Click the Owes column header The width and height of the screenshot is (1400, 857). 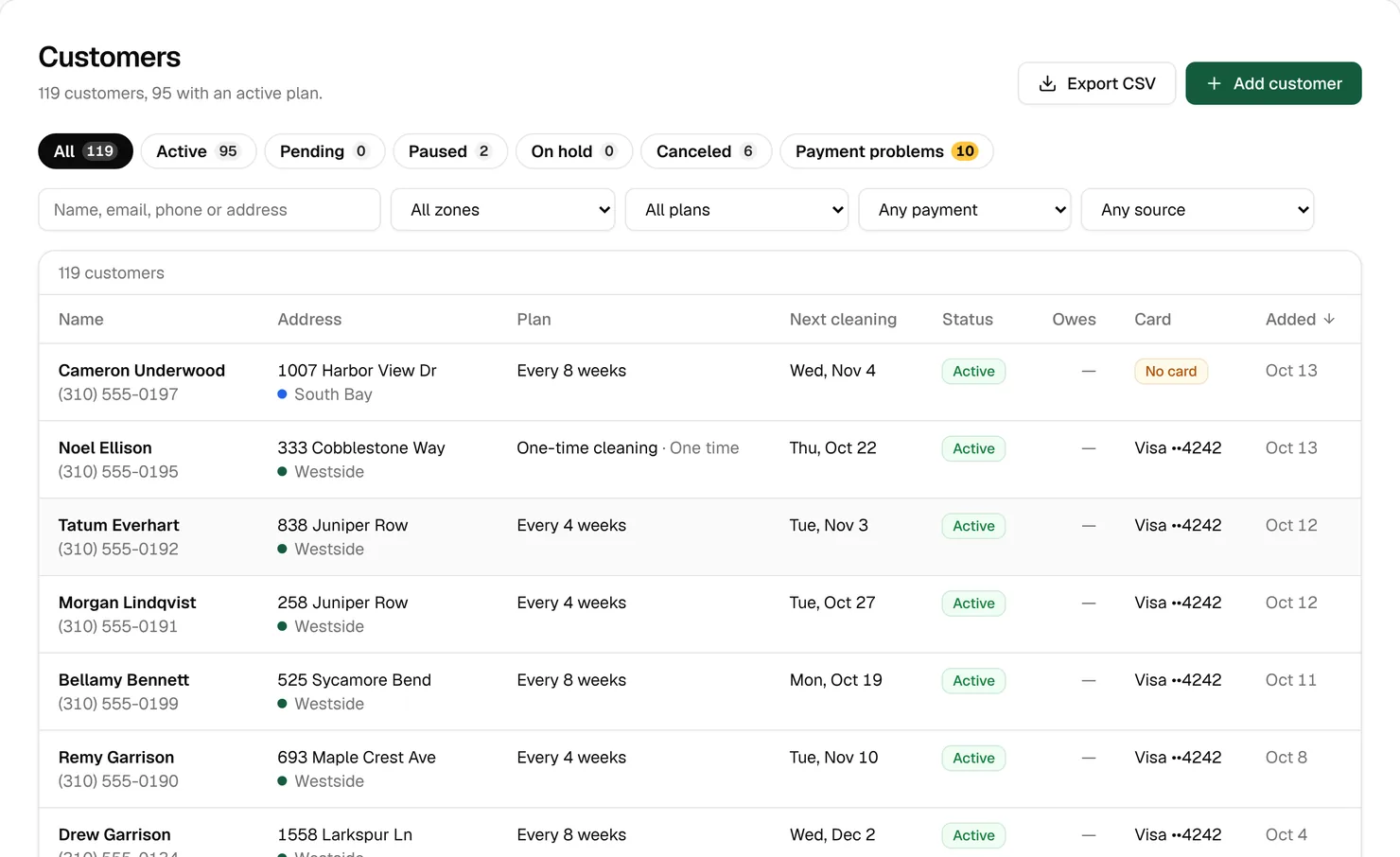(x=1074, y=320)
